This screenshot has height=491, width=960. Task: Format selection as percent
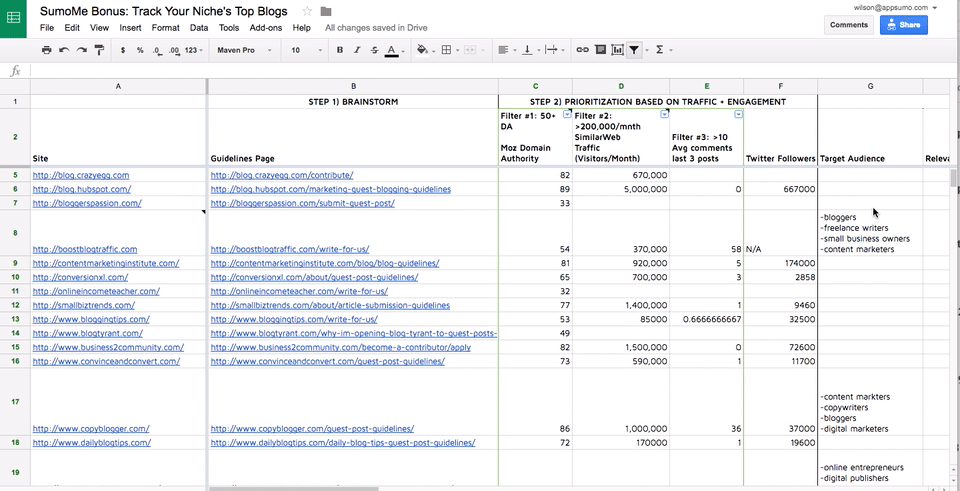point(140,50)
